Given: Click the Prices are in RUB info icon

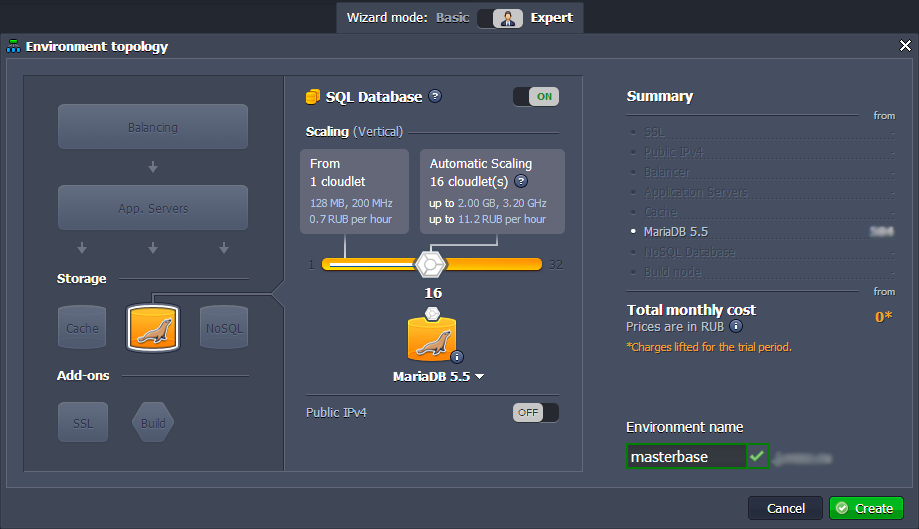Looking at the screenshot, I should click(x=736, y=326).
